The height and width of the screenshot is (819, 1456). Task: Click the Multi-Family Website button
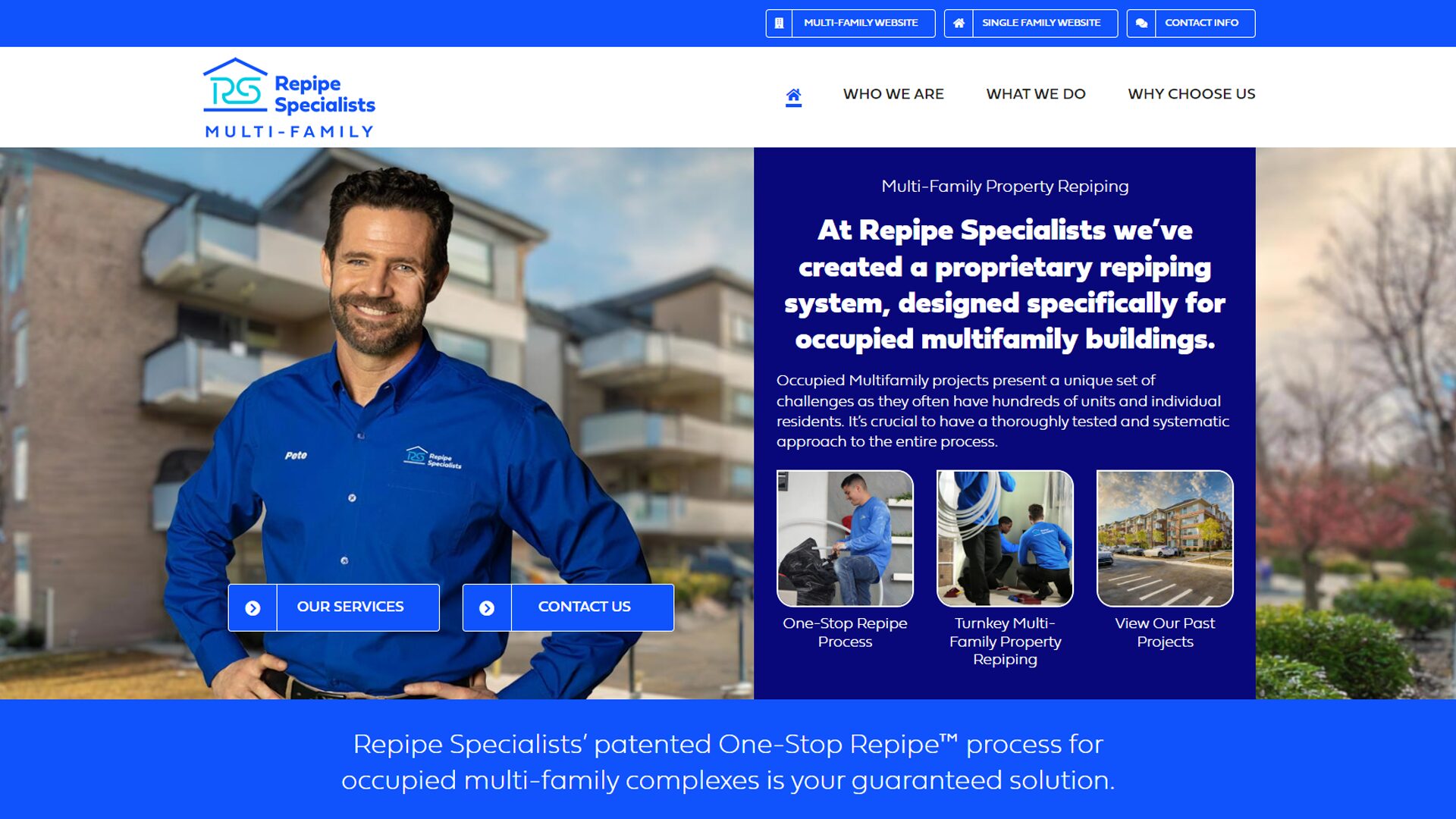pos(850,24)
